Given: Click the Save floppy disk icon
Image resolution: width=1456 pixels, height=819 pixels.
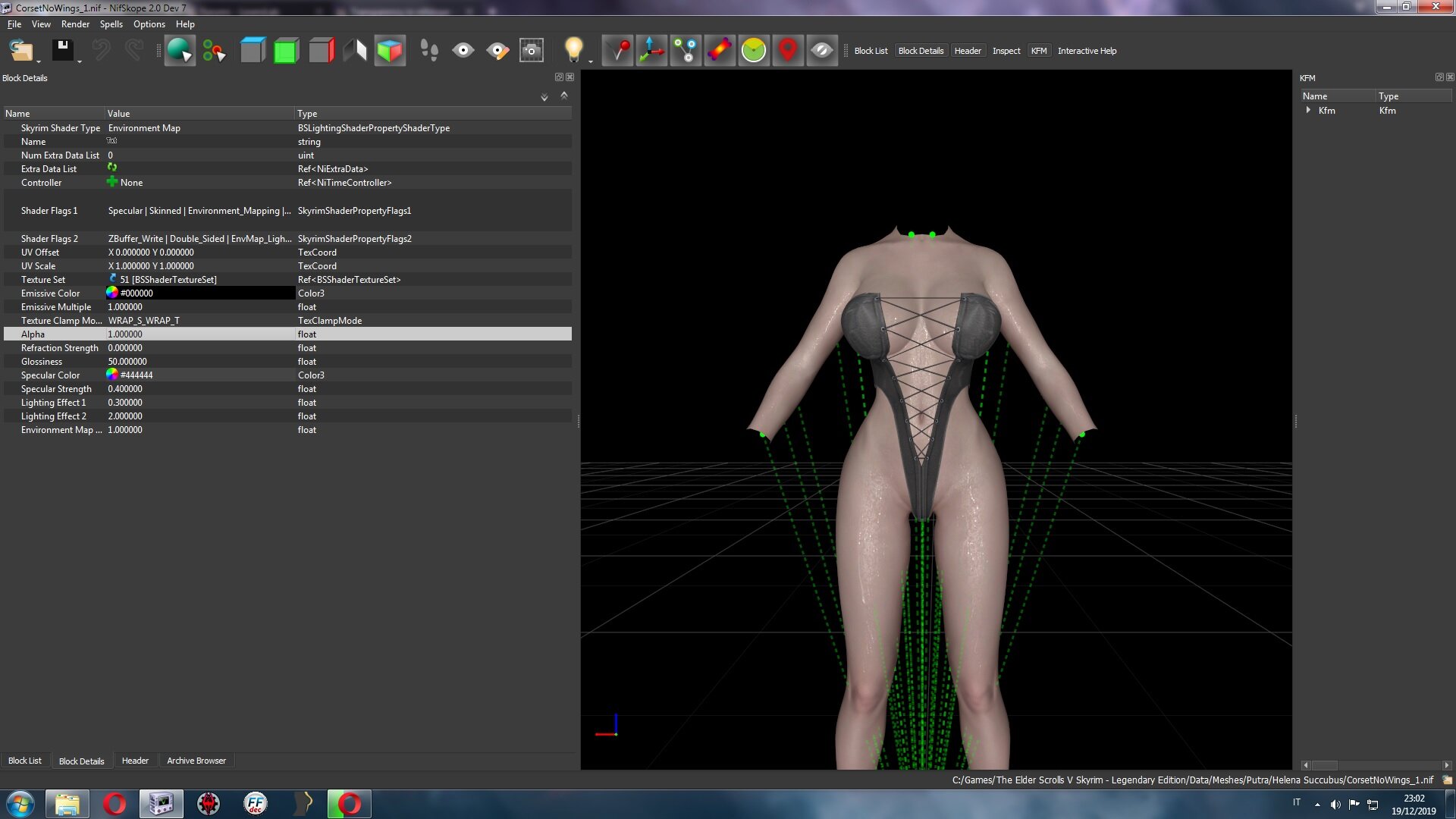Looking at the screenshot, I should tap(62, 50).
